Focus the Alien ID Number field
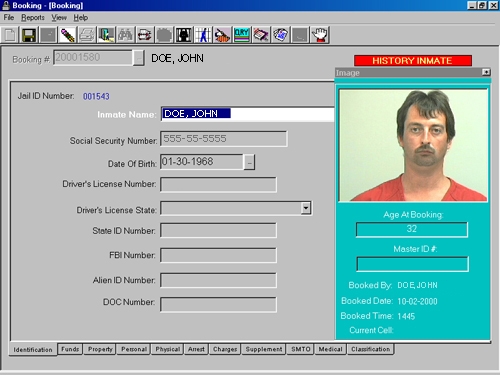Viewport: 500px width, 375px height. click(218, 280)
